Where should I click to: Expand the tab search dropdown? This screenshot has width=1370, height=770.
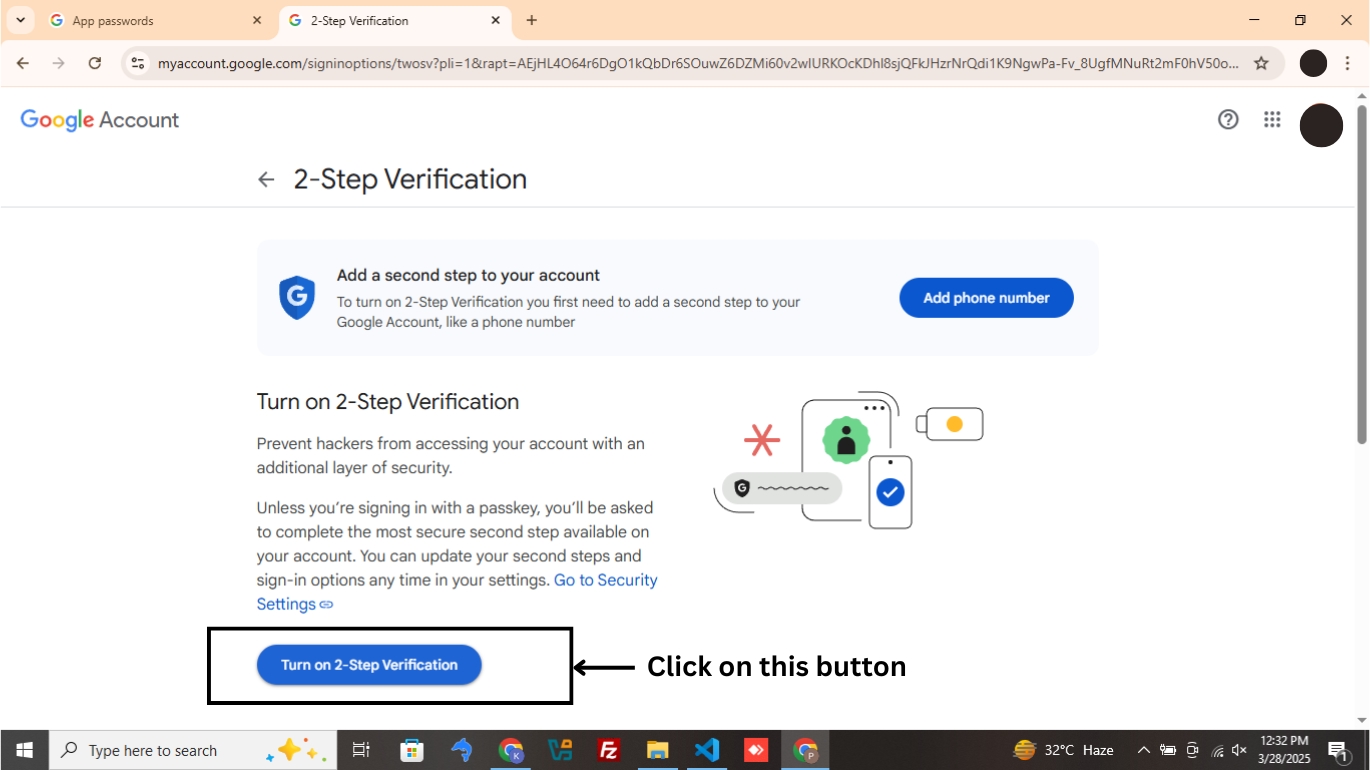tap(20, 20)
